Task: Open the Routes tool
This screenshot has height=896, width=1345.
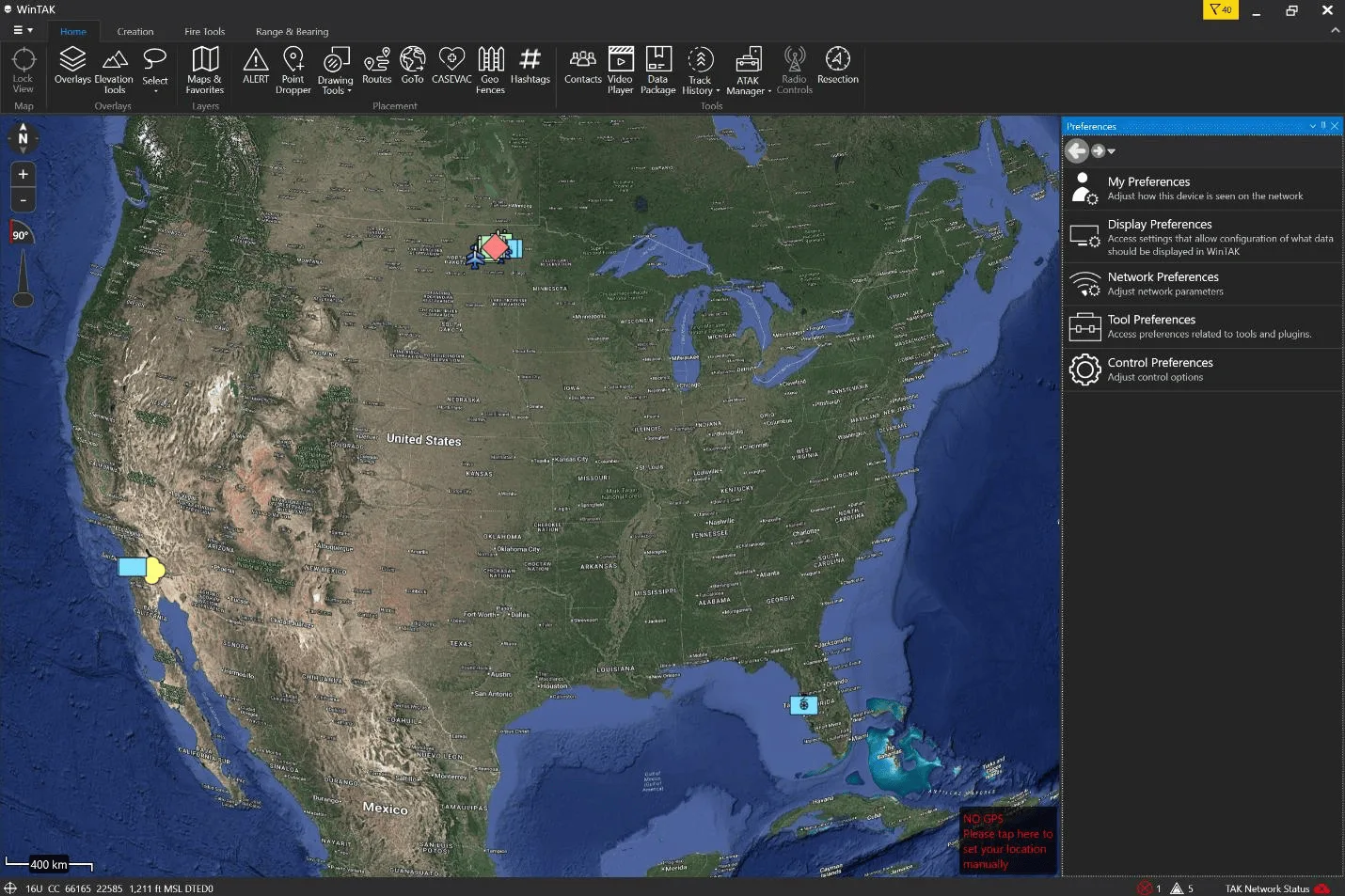Action: coord(376,66)
